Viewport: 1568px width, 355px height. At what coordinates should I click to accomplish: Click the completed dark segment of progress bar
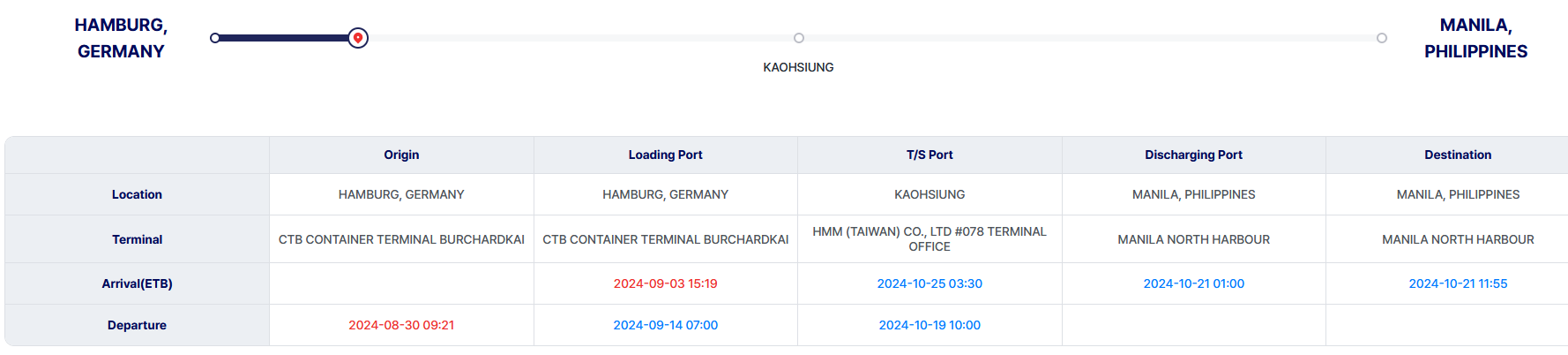282,38
